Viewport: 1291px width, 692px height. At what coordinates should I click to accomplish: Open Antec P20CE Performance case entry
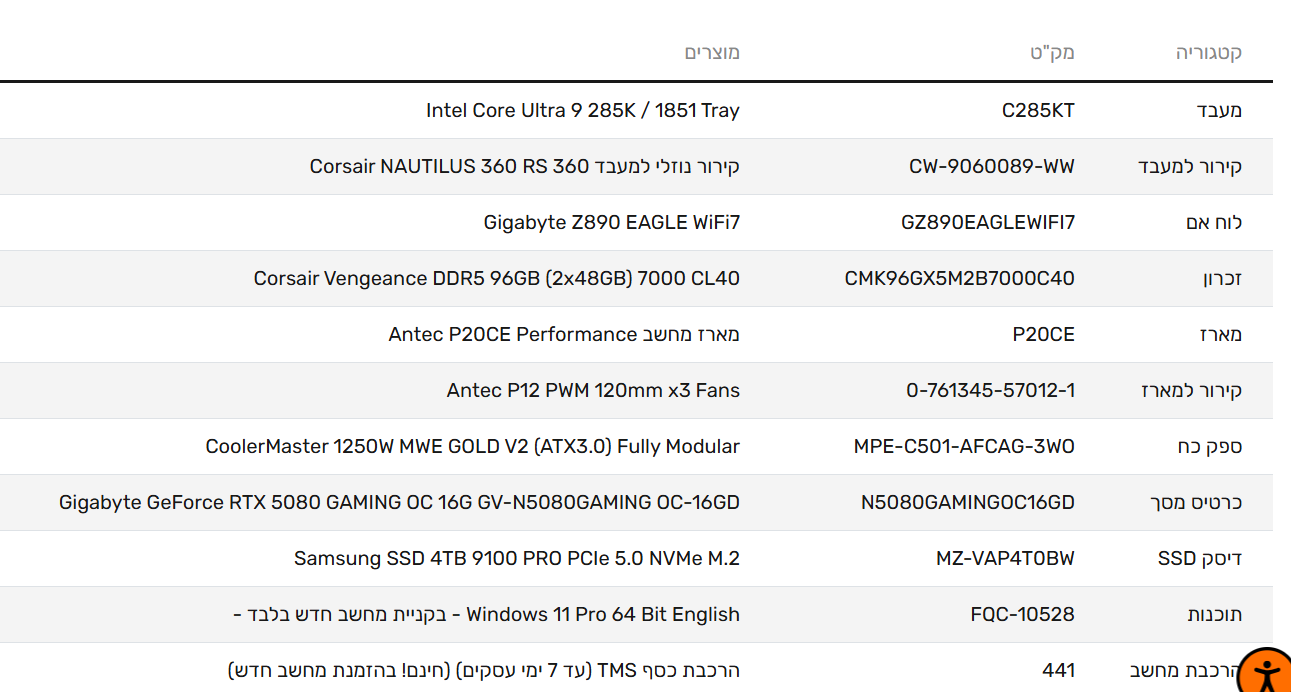pyautogui.click(x=564, y=334)
